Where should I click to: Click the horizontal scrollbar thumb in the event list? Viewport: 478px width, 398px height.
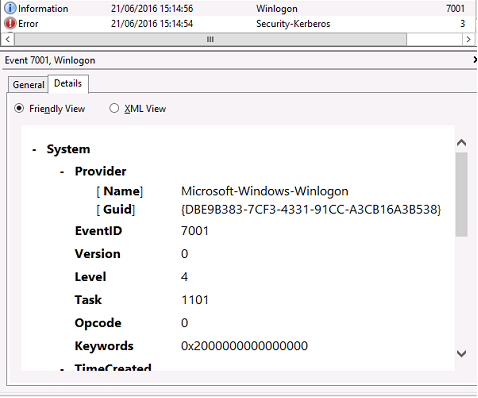(210, 39)
